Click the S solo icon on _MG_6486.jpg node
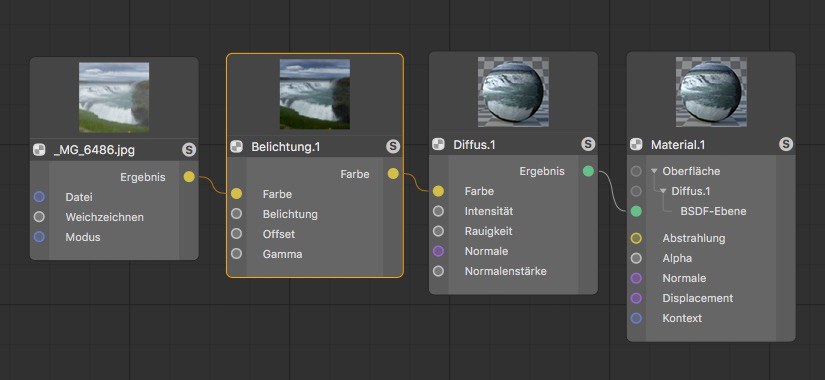 (189, 150)
